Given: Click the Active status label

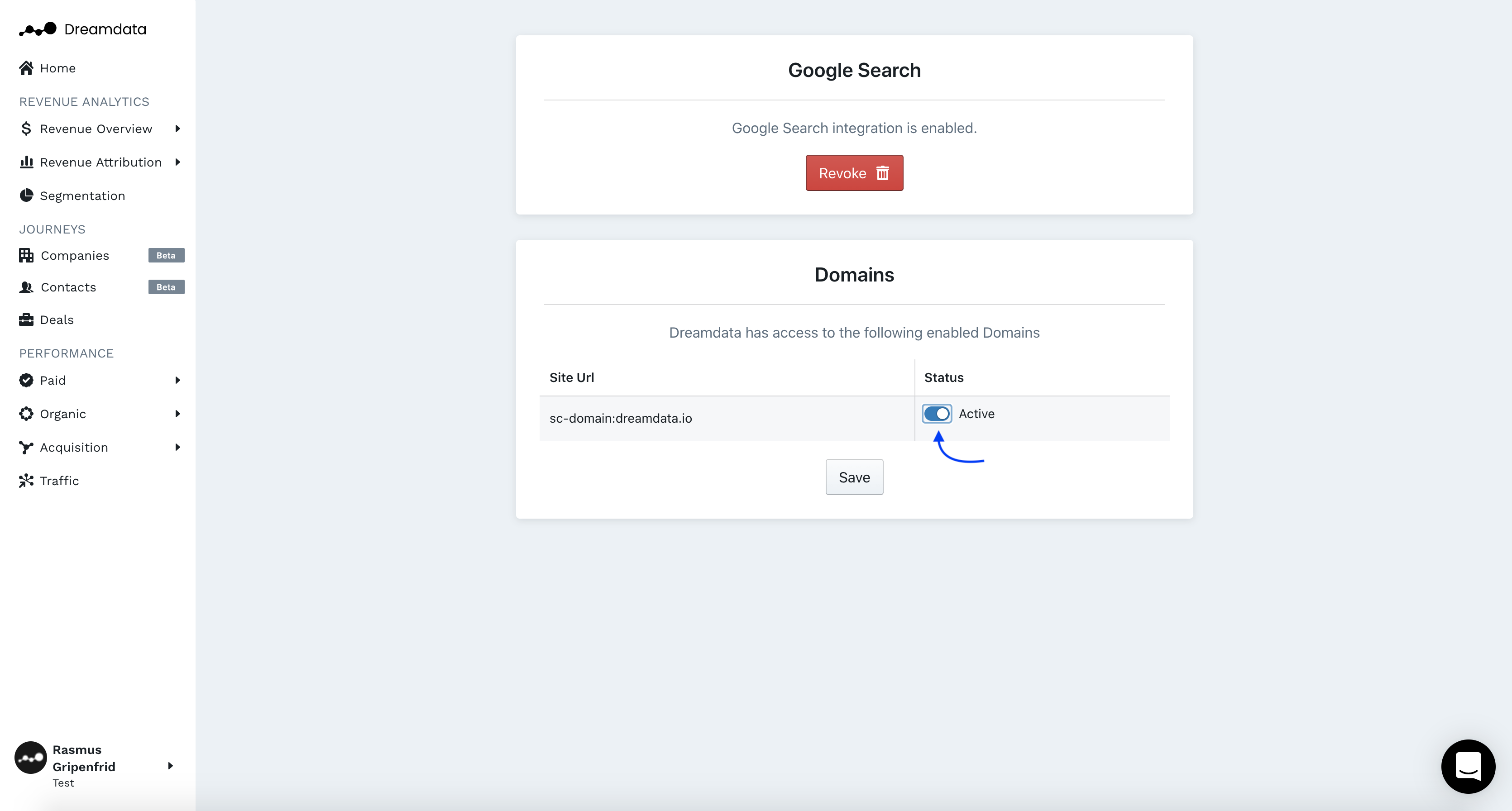Looking at the screenshot, I should click(977, 414).
